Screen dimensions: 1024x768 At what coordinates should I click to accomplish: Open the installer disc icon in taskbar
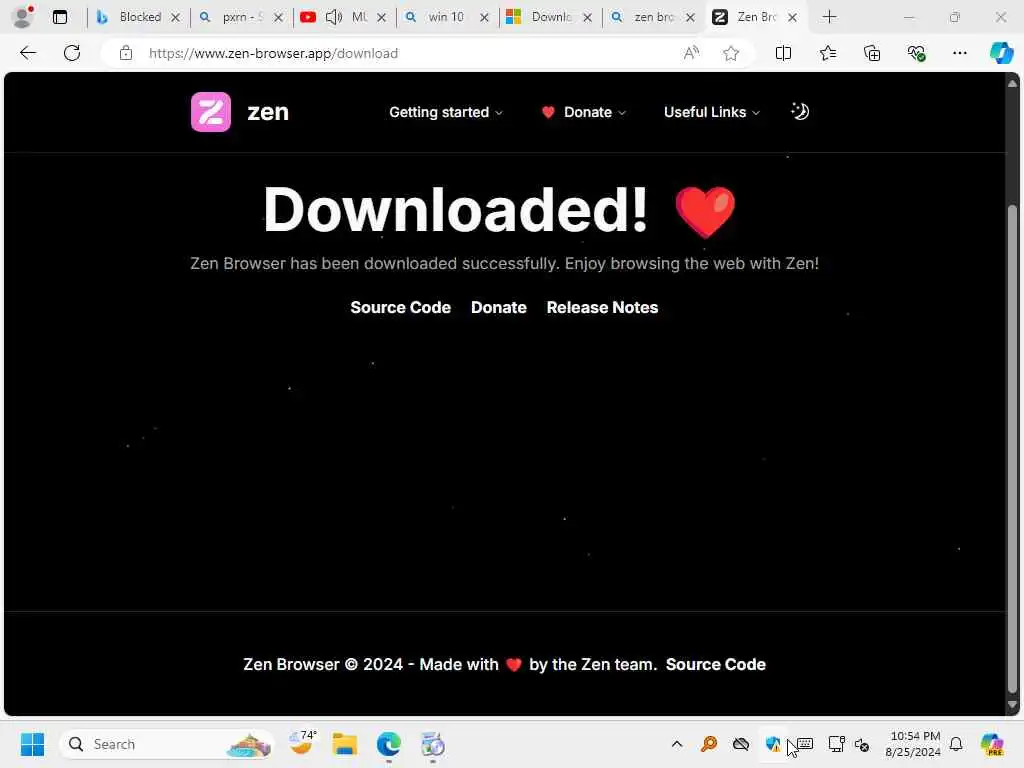tap(432, 744)
